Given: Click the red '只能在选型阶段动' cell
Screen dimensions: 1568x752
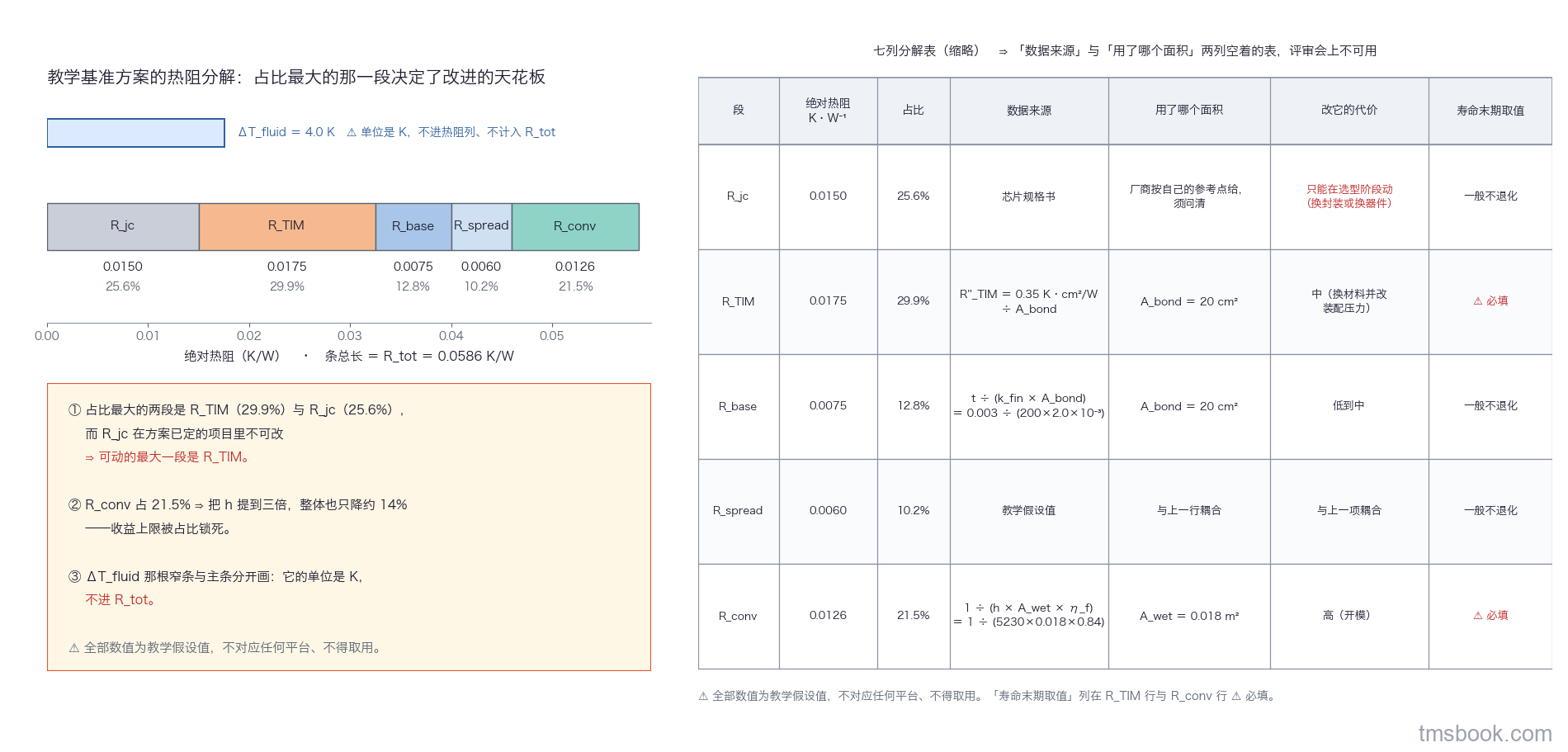Looking at the screenshot, I should [x=1349, y=196].
